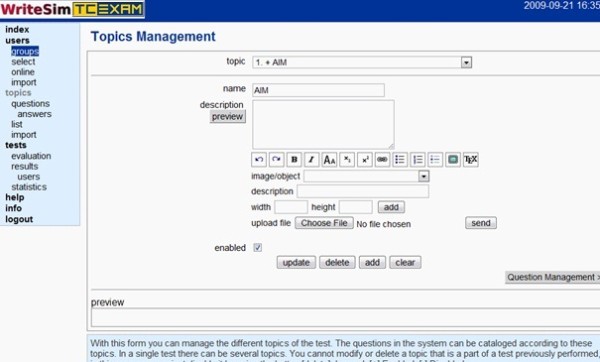Open help in sidebar menu

pyautogui.click(x=15, y=197)
